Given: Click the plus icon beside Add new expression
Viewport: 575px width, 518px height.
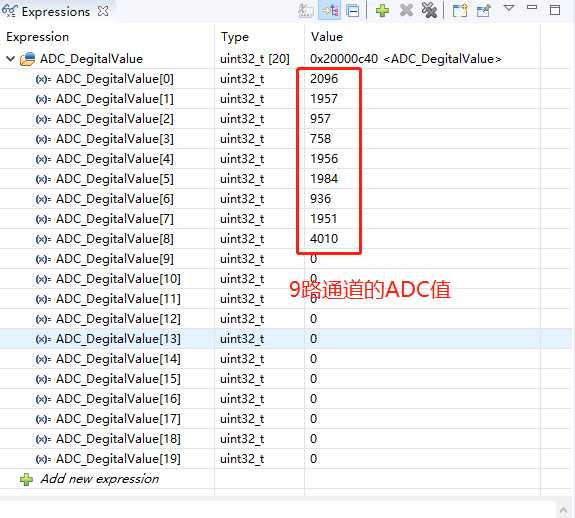Looking at the screenshot, I should point(26,479).
